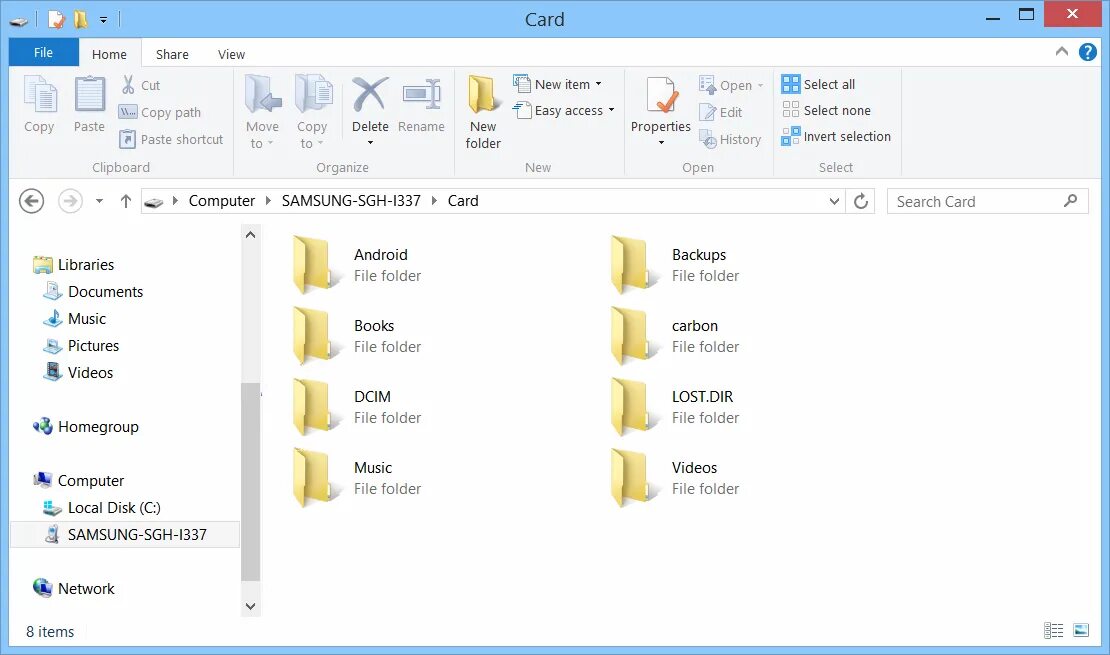Screen dimensions: 1110x655
Task: Select Documents library in navigation pane
Action: (93, 292)
